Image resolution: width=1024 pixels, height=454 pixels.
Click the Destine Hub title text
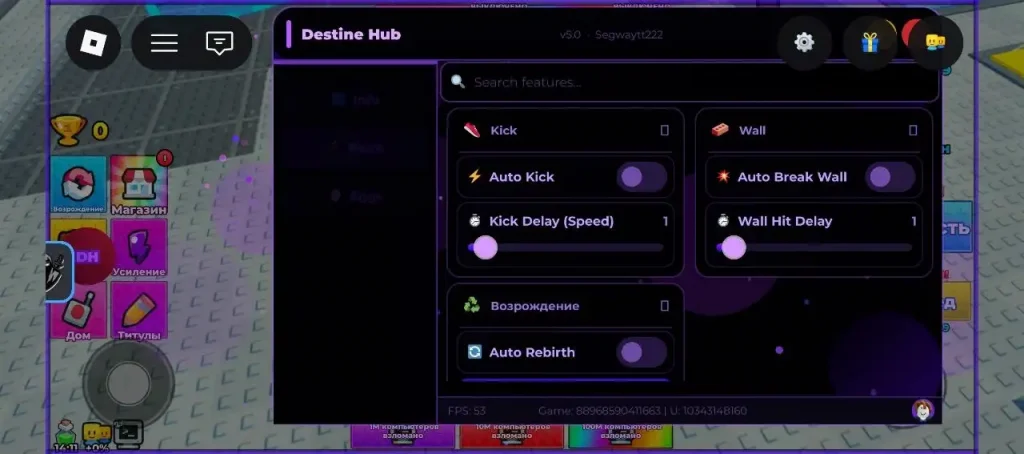click(x=351, y=34)
